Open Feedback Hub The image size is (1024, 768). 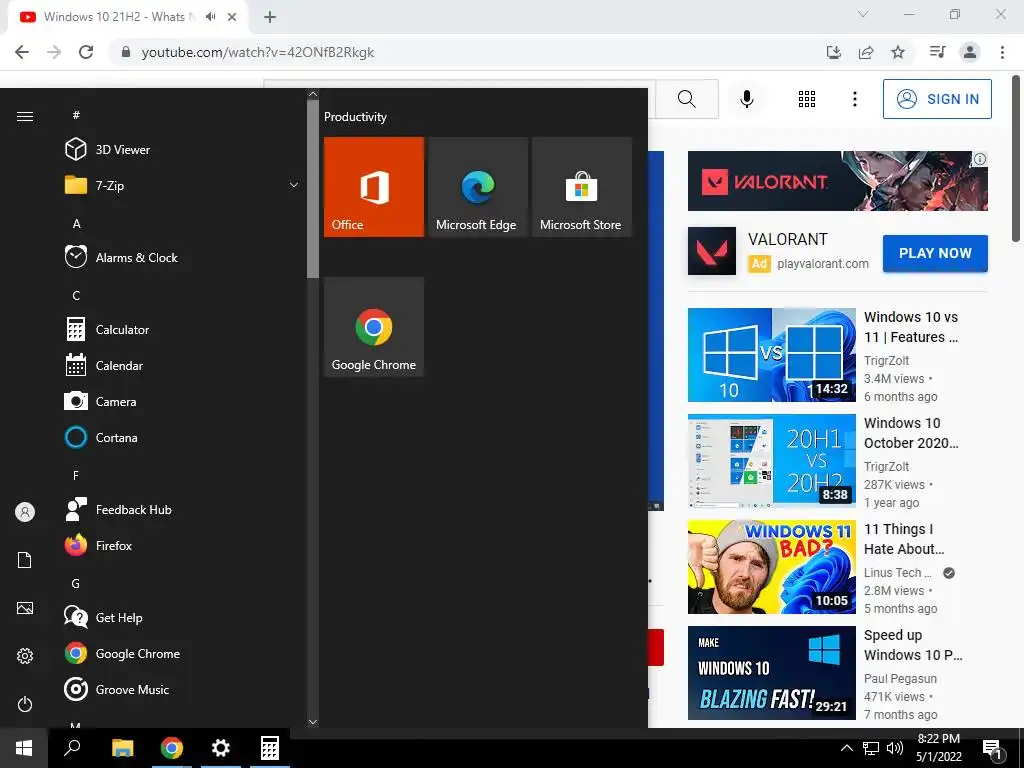click(x=182, y=509)
